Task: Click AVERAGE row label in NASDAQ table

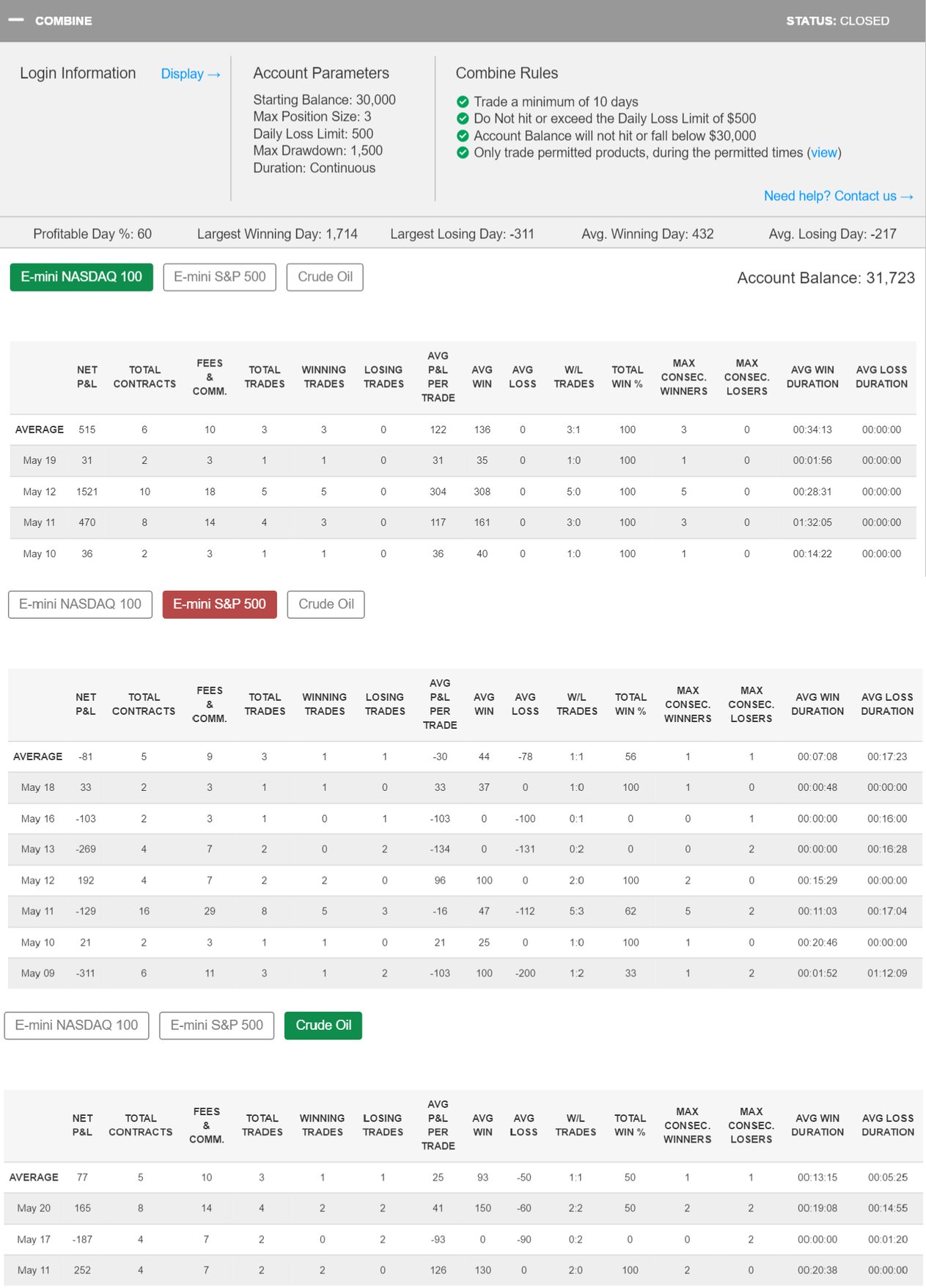Action: pos(40,430)
